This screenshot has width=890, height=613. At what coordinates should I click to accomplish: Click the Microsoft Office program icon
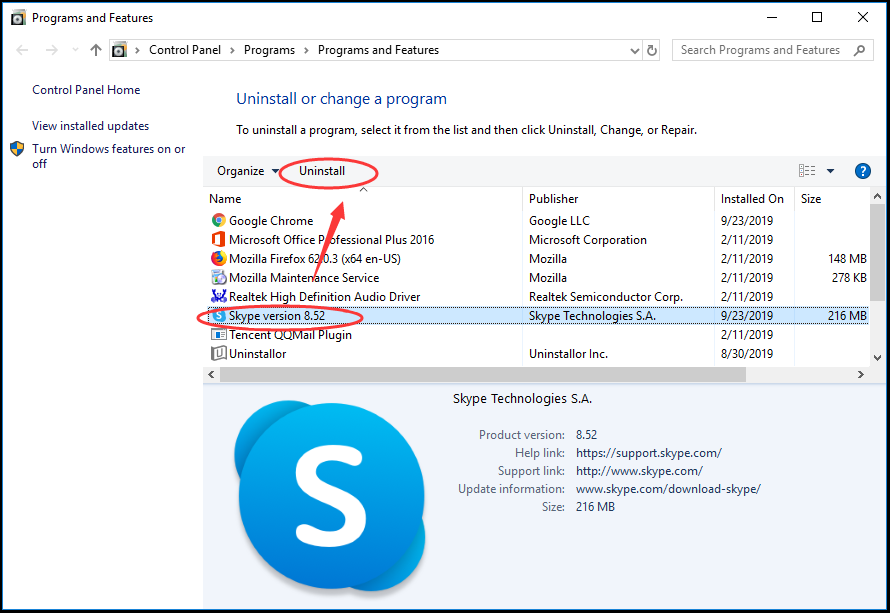tap(219, 240)
